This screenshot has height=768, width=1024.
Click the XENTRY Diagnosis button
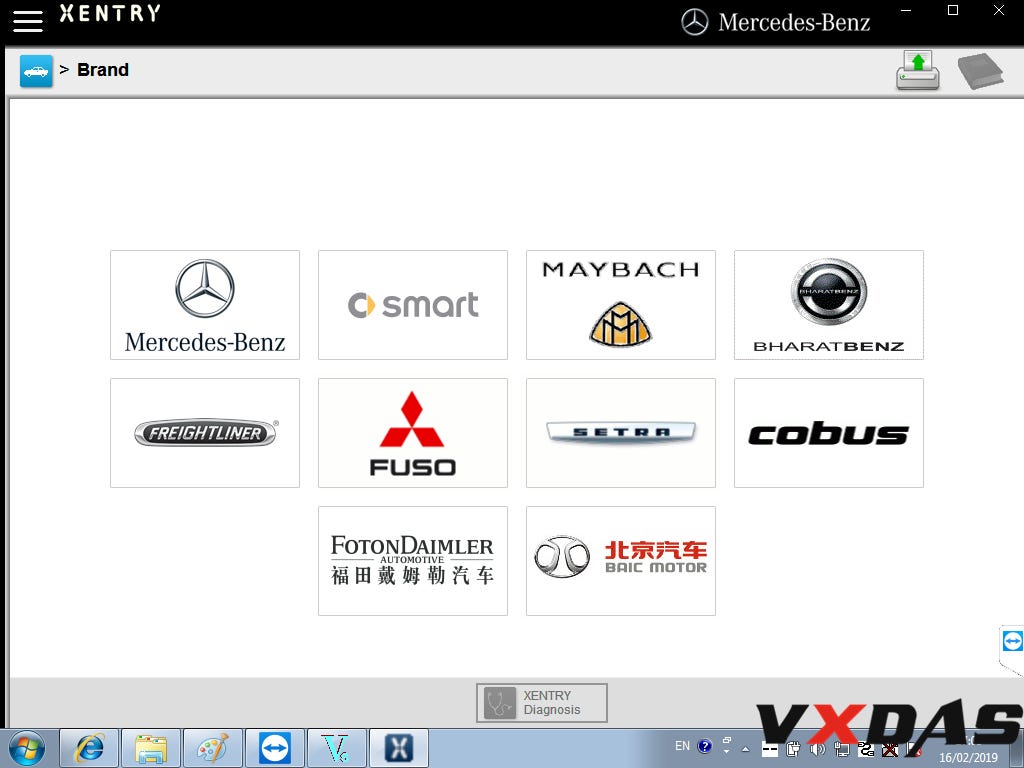tap(542, 703)
